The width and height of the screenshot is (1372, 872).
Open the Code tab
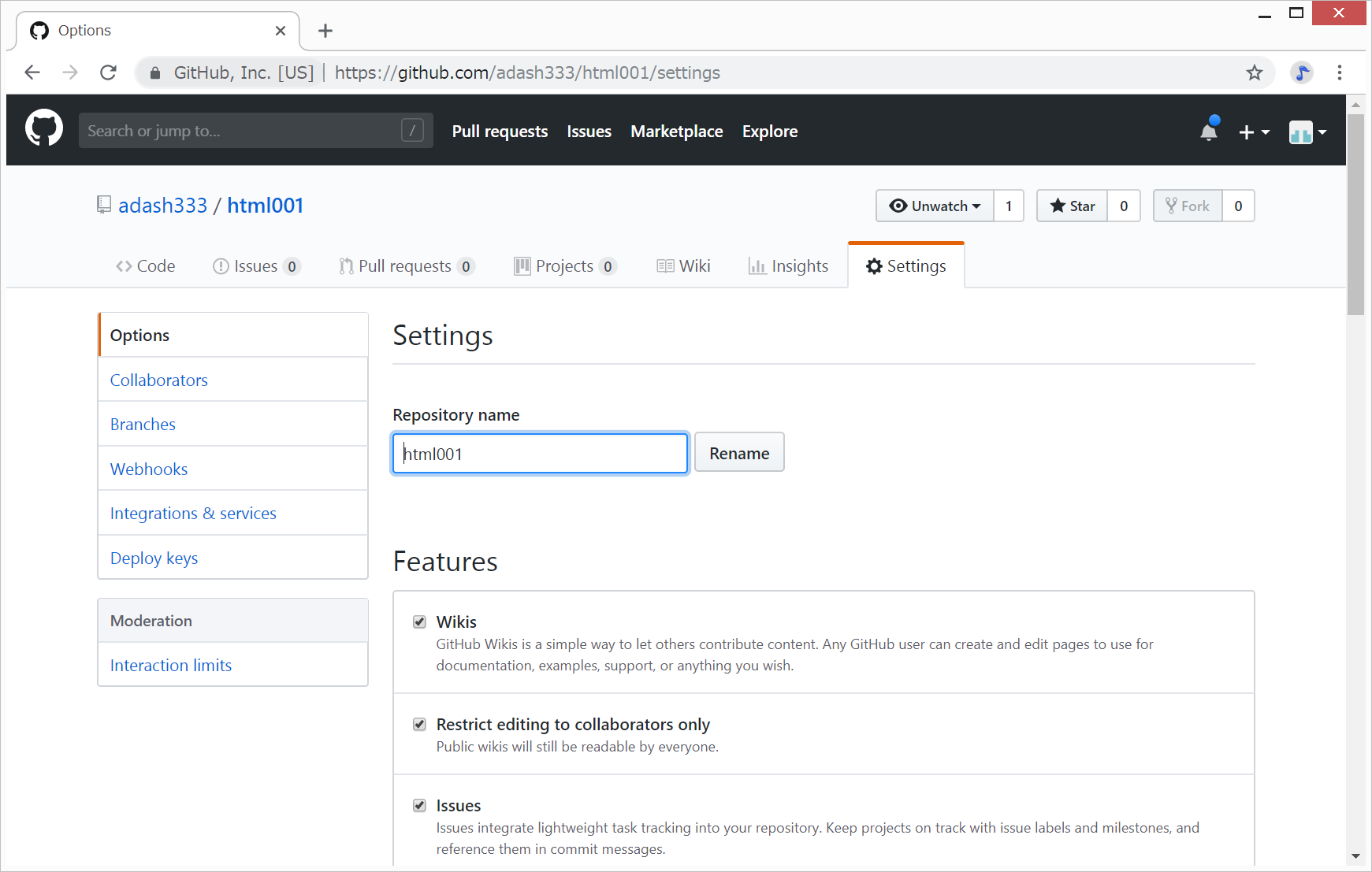pyautogui.click(x=146, y=266)
